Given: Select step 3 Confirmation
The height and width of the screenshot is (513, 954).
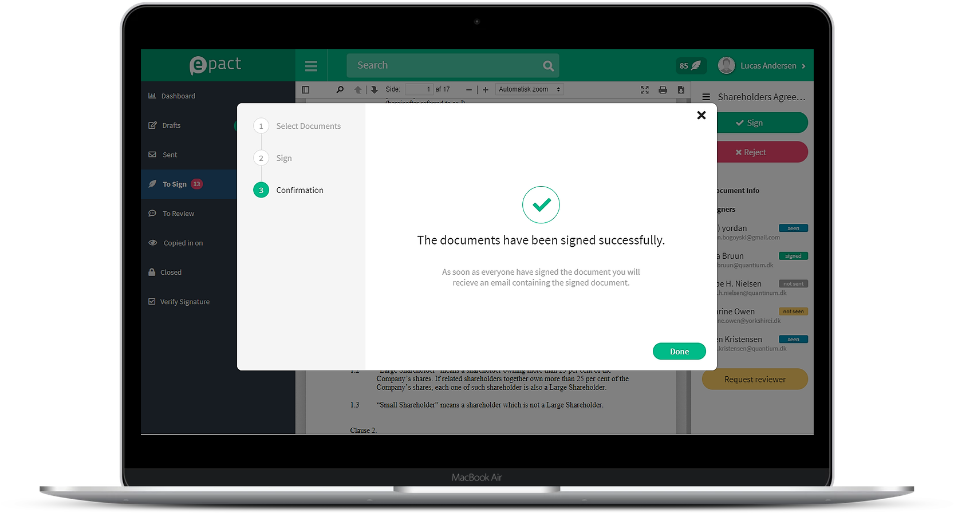Looking at the screenshot, I should tap(288, 190).
